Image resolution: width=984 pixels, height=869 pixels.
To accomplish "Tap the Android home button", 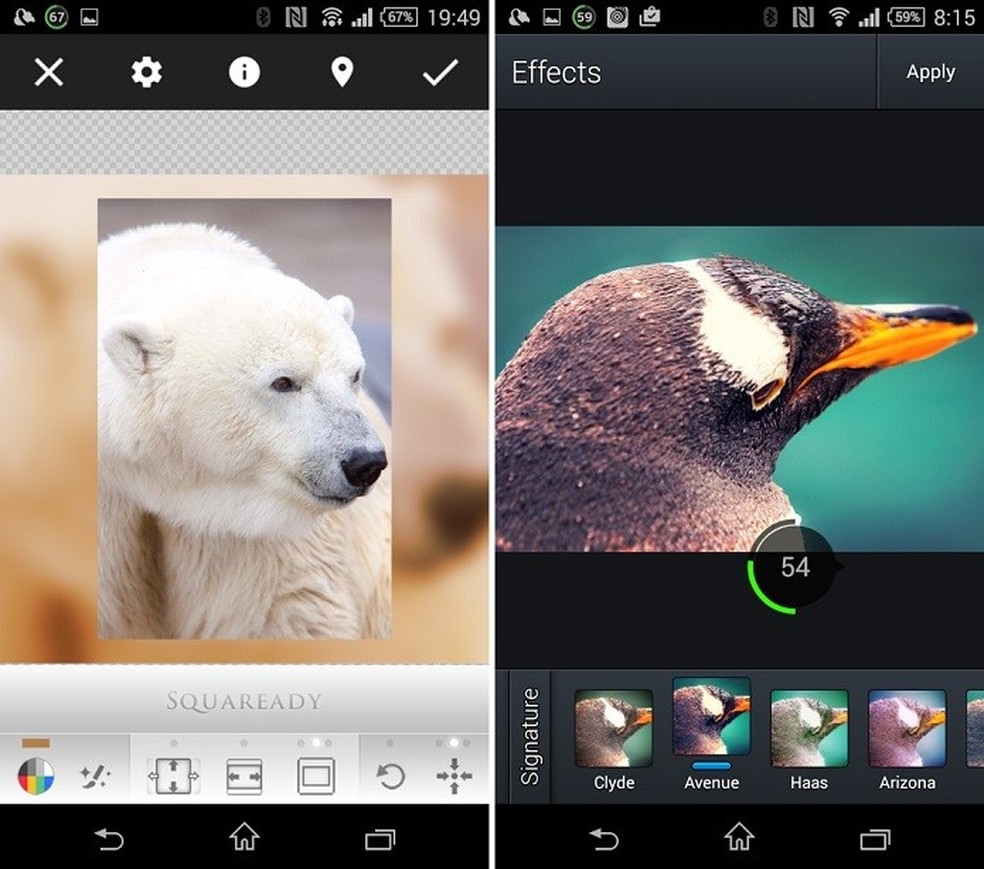I will point(740,840).
